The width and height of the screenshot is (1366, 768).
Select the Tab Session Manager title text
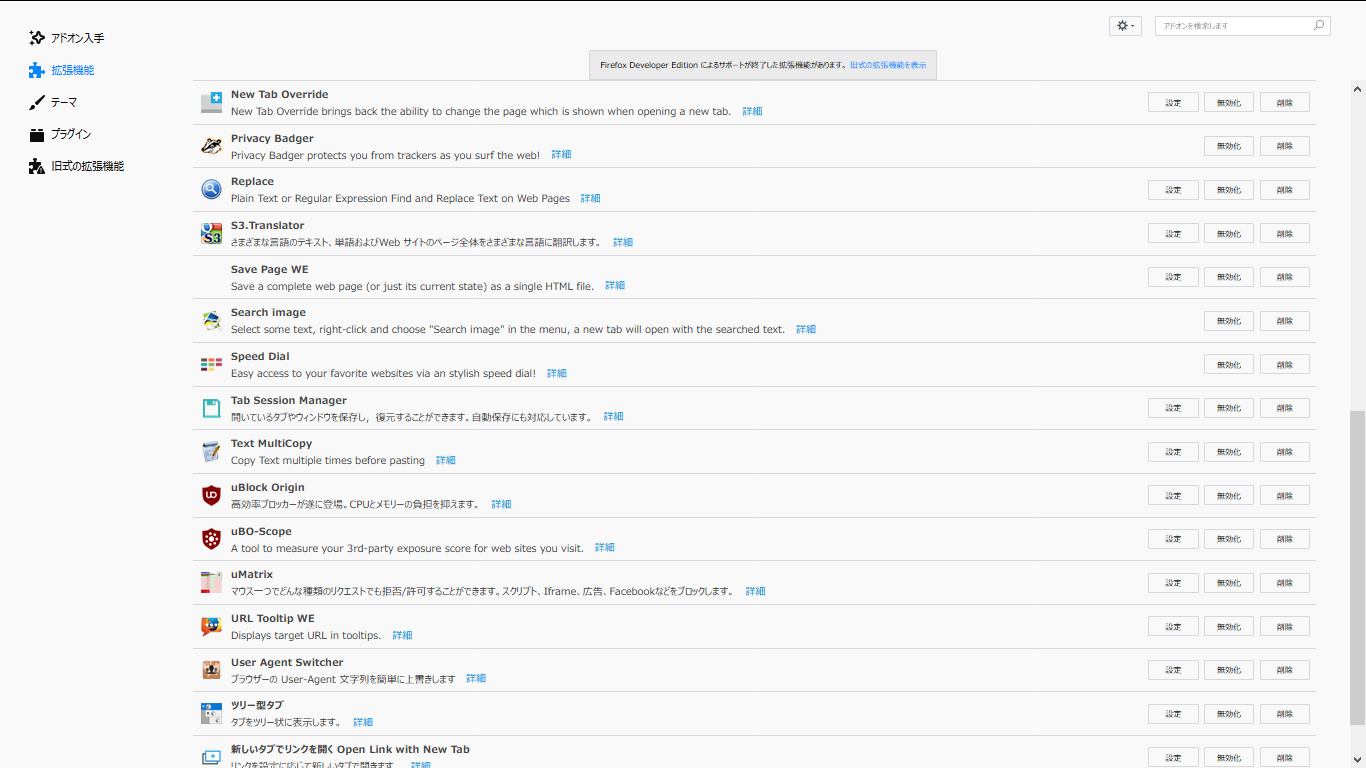(x=289, y=400)
